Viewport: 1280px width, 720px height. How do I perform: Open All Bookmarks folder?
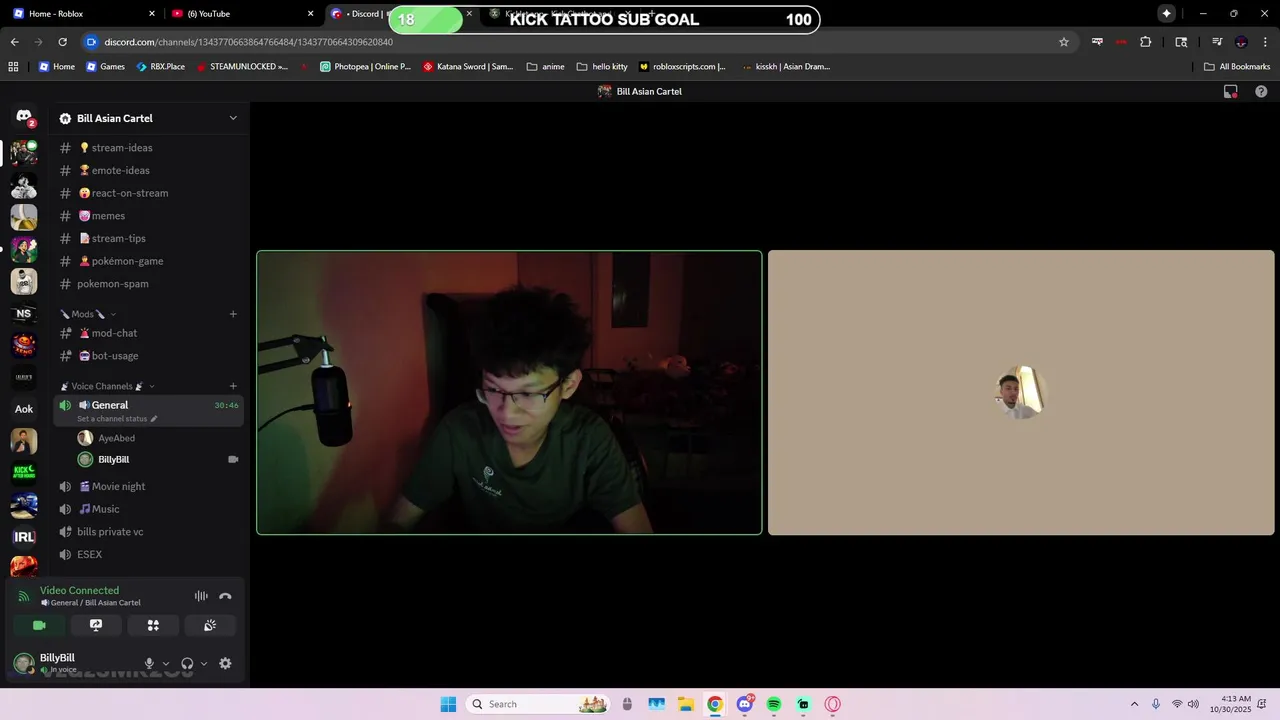(1237, 67)
